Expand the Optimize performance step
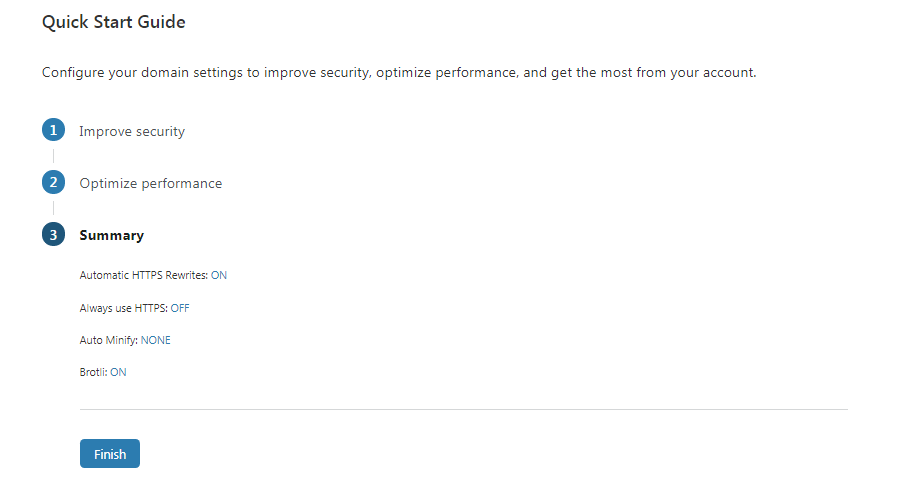Screen dimensions: 902x495 coord(150,183)
